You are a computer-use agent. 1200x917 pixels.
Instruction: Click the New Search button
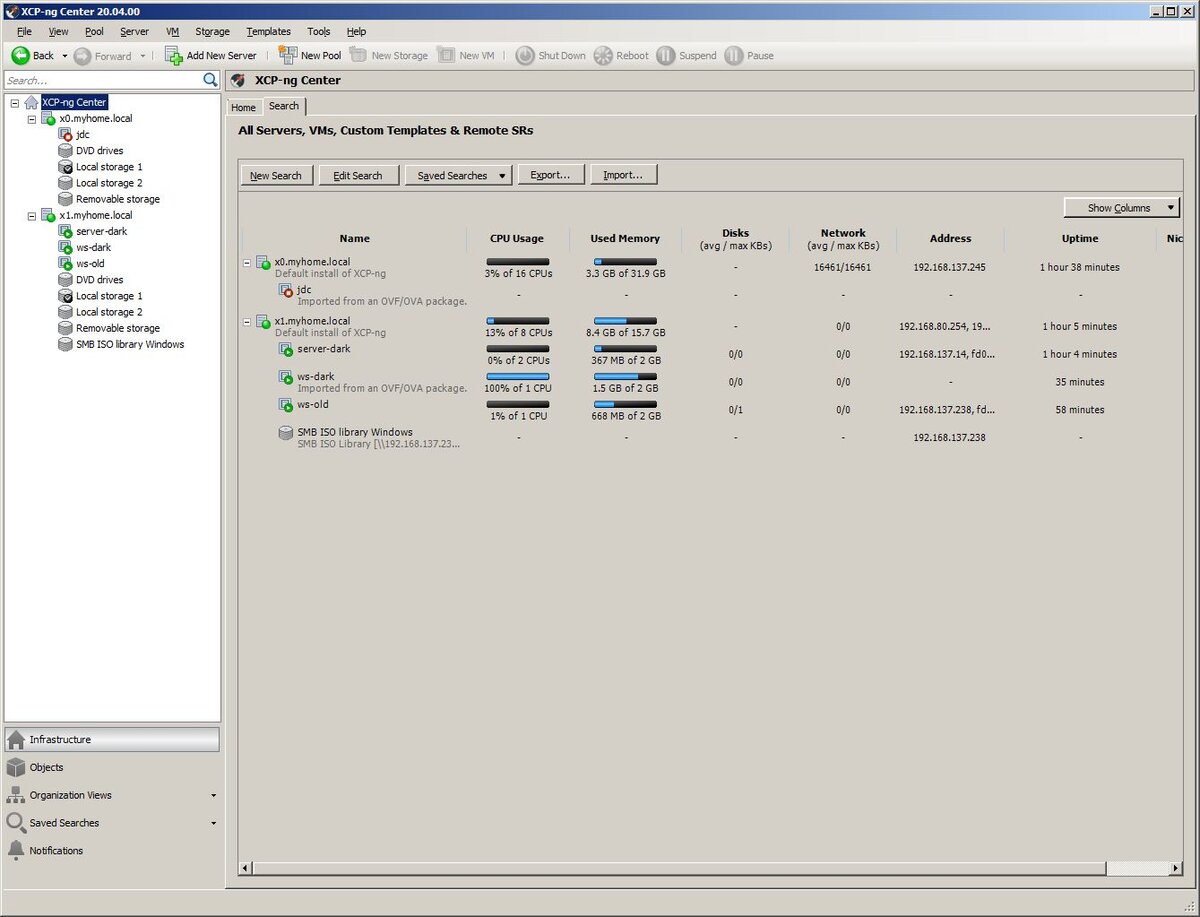point(276,175)
